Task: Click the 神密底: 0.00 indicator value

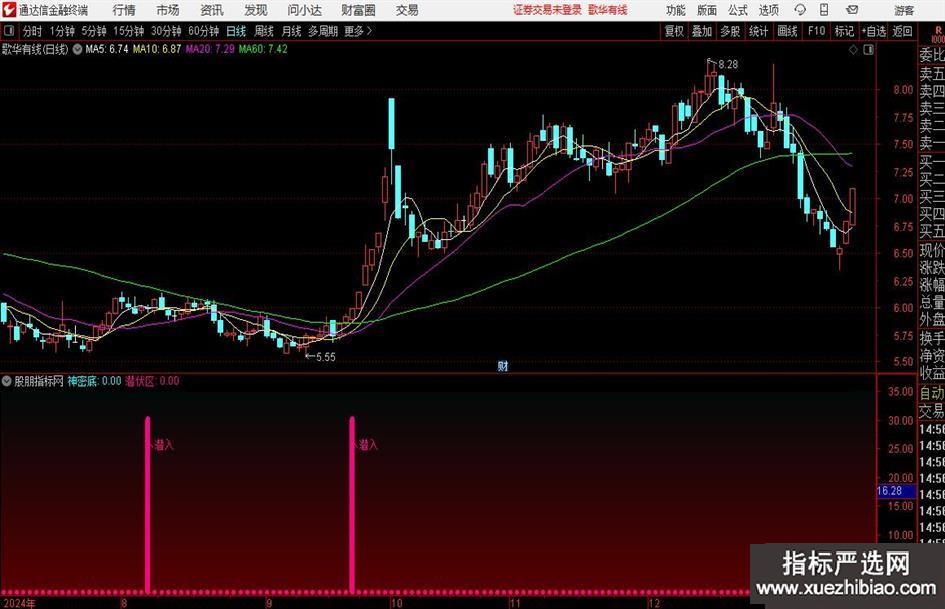Action: (x=94, y=381)
